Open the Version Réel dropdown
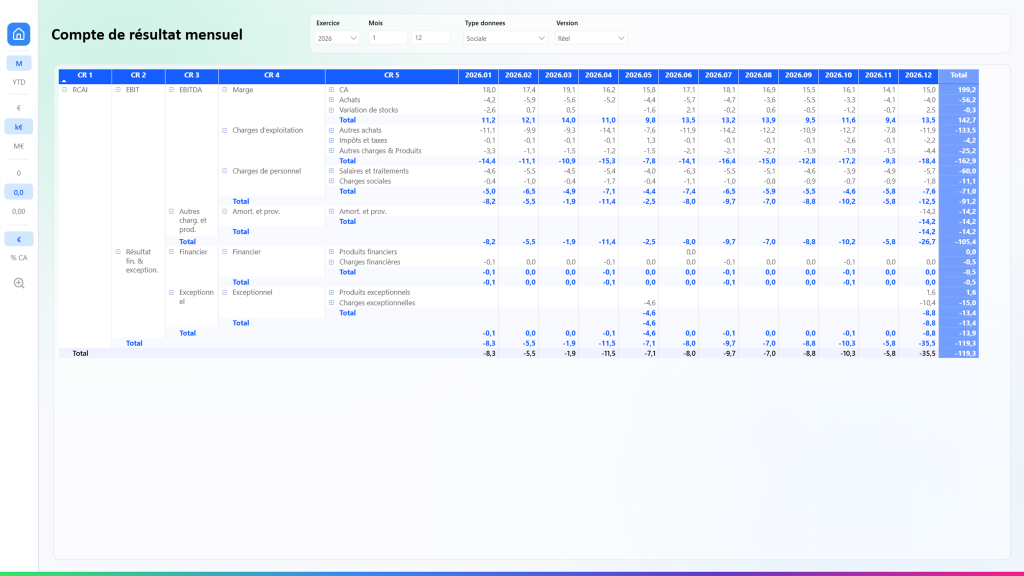The image size is (1024, 576). (591, 38)
